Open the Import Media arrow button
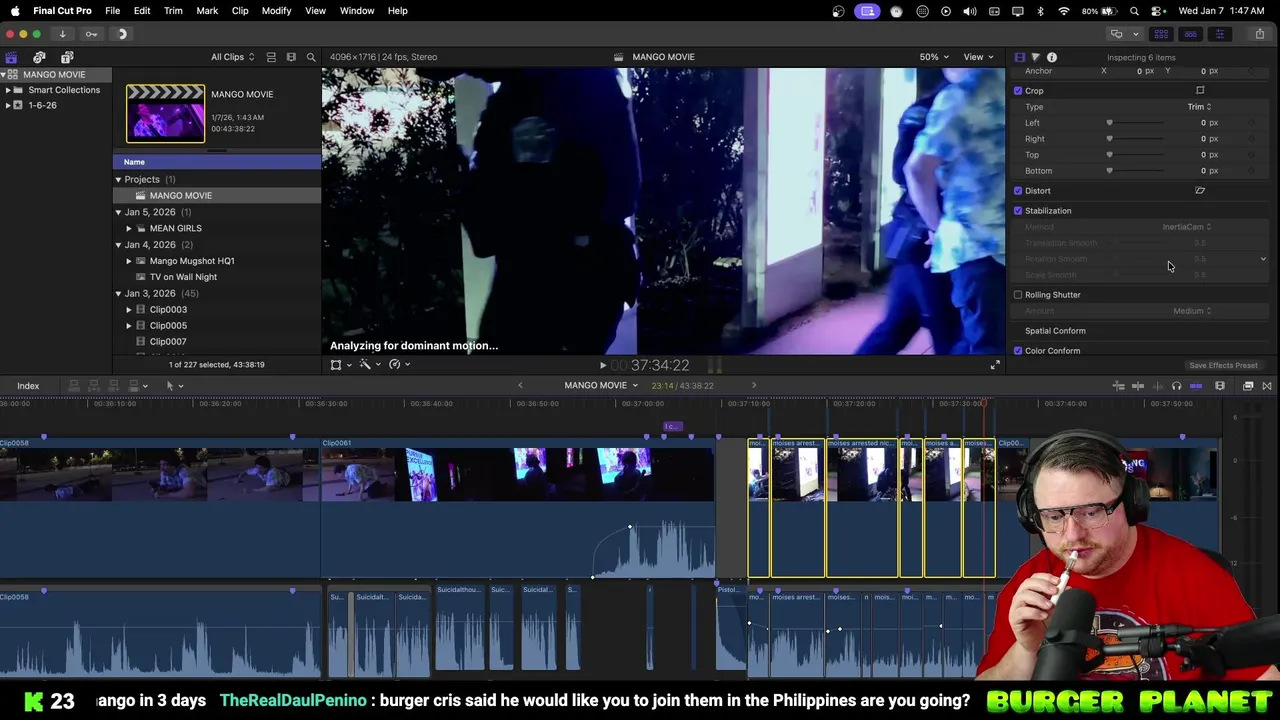The image size is (1280, 720). [x=62, y=34]
